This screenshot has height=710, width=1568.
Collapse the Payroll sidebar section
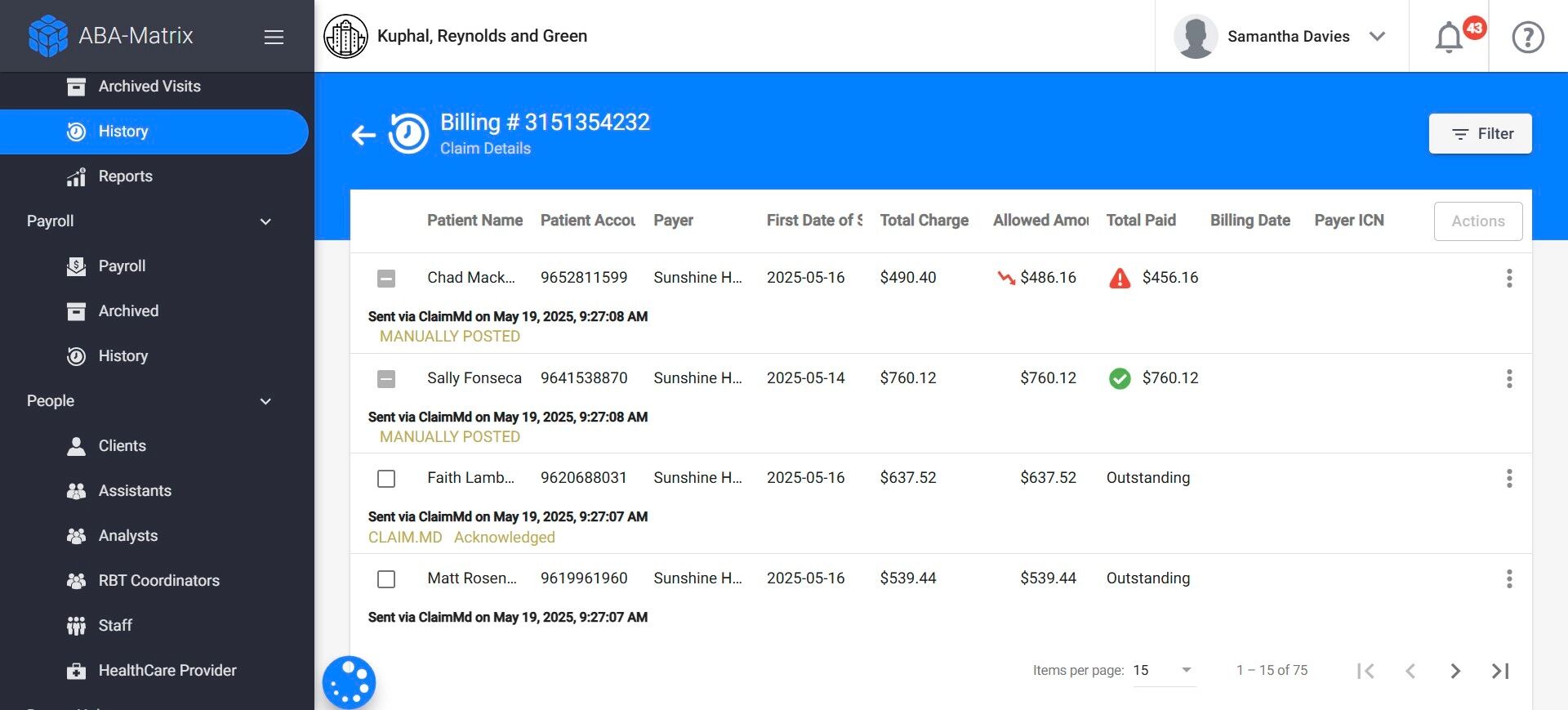pos(265,221)
